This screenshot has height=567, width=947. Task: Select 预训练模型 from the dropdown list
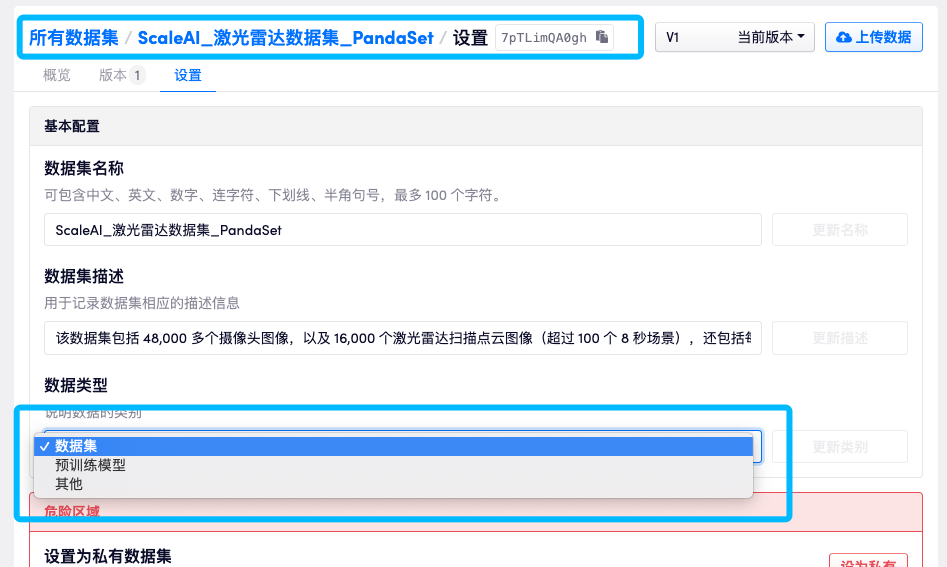(x=90, y=465)
